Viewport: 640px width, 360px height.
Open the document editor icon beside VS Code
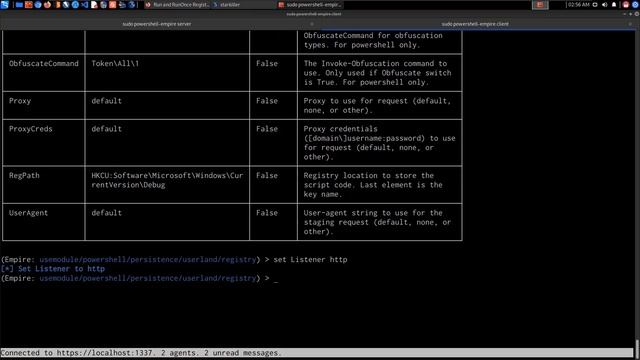coord(94,5)
